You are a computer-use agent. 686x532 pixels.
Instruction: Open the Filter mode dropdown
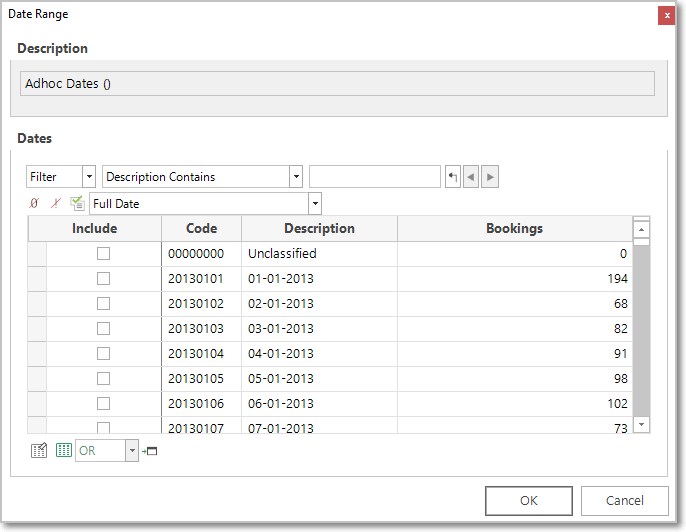(x=89, y=177)
